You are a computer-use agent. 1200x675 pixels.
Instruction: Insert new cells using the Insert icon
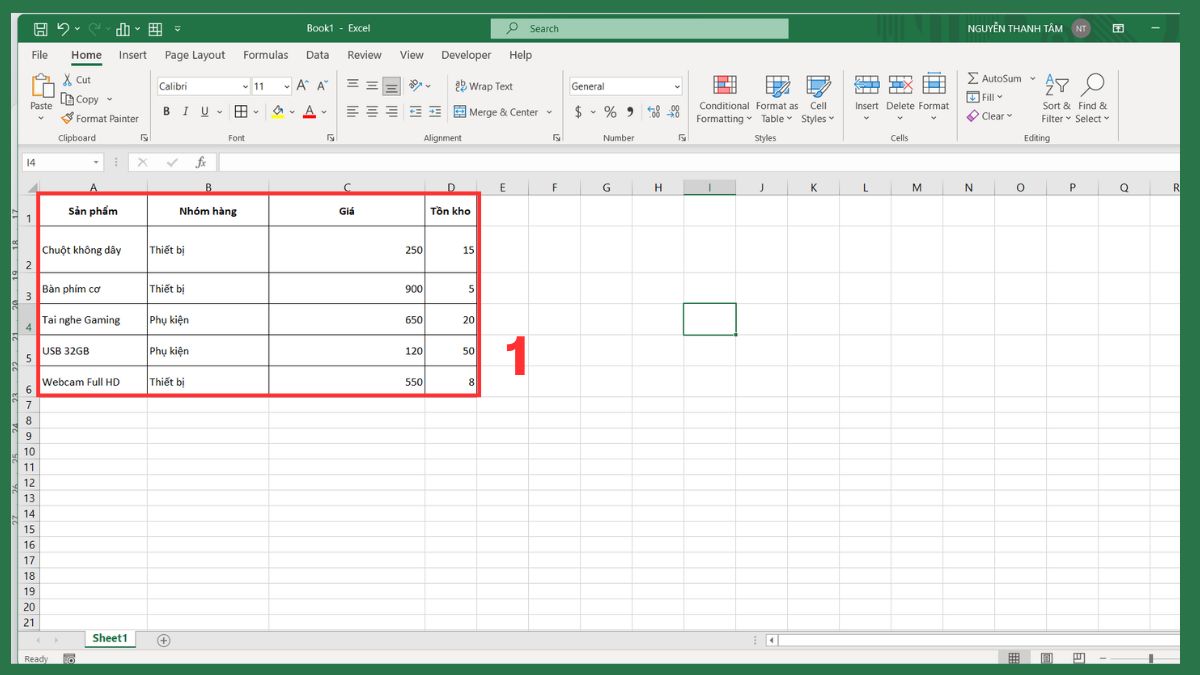866,97
